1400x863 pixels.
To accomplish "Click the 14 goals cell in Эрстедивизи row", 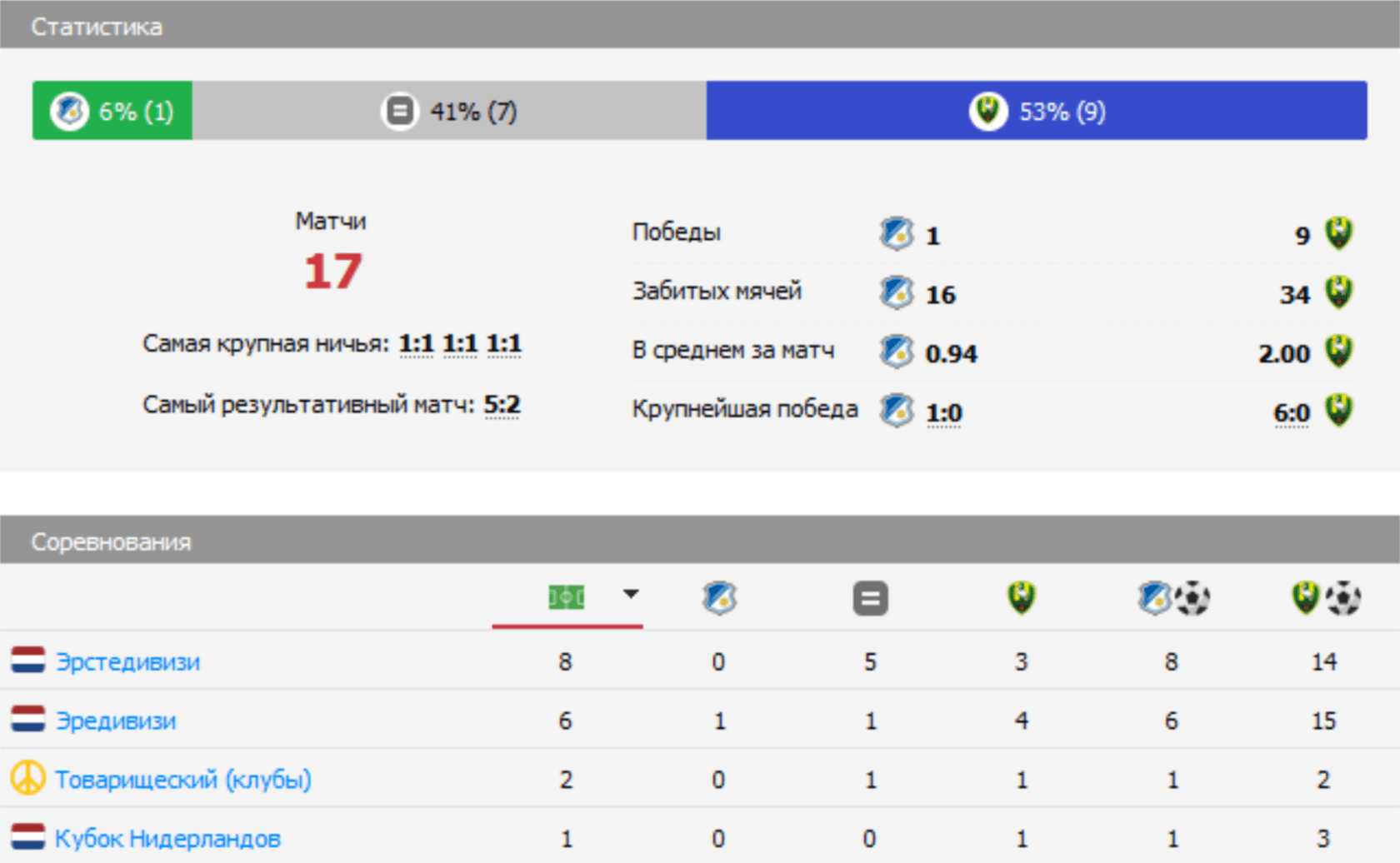I will coord(1324,661).
